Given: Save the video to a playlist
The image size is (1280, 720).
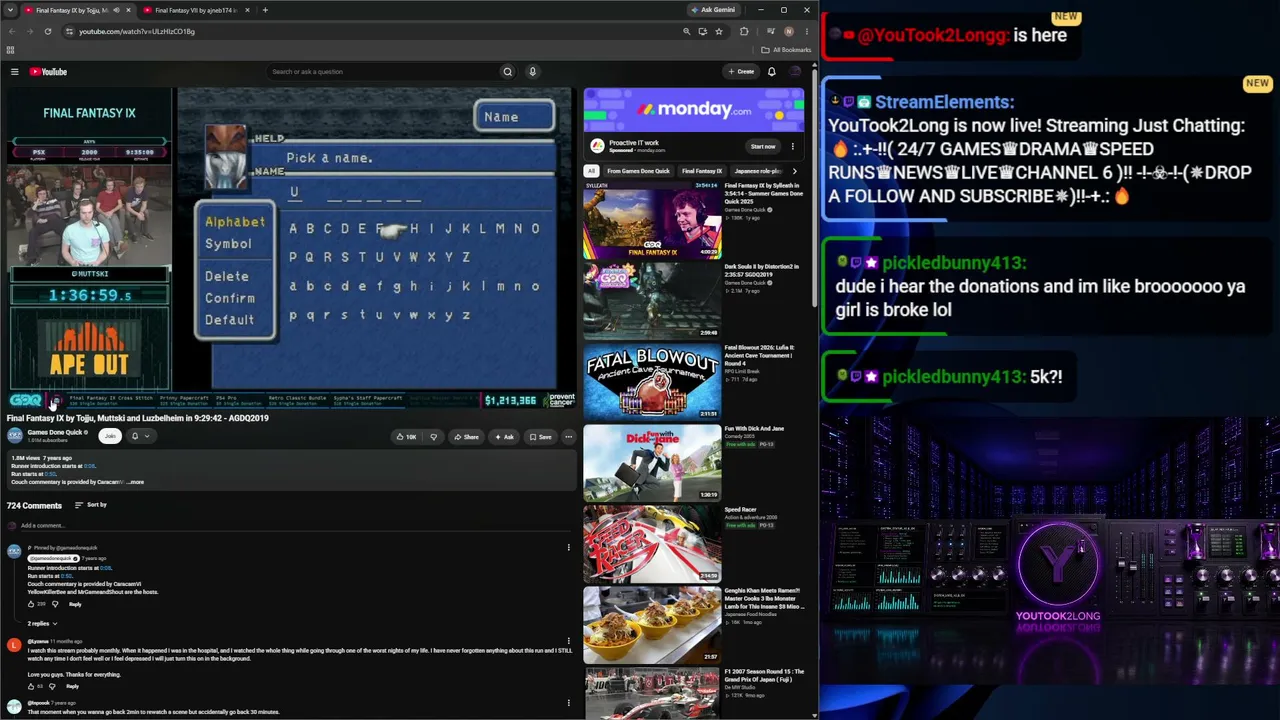Looking at the screenshot, I should pos(540,437).
